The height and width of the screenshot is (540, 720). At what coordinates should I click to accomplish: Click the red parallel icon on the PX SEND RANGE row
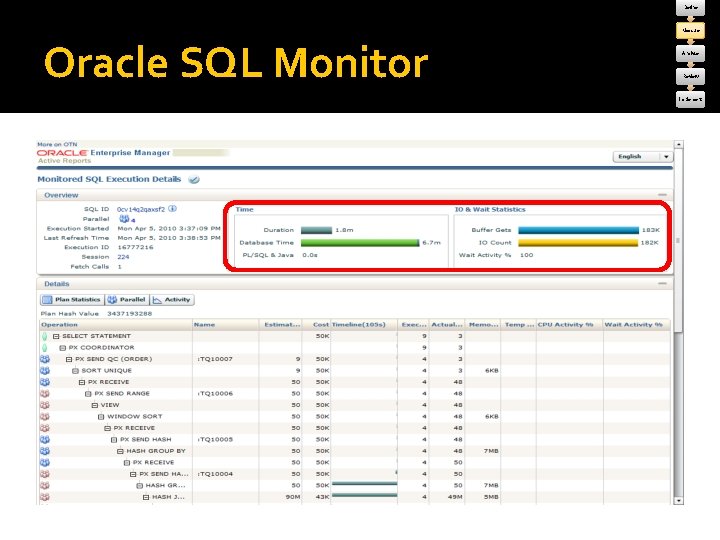(45, 394)
